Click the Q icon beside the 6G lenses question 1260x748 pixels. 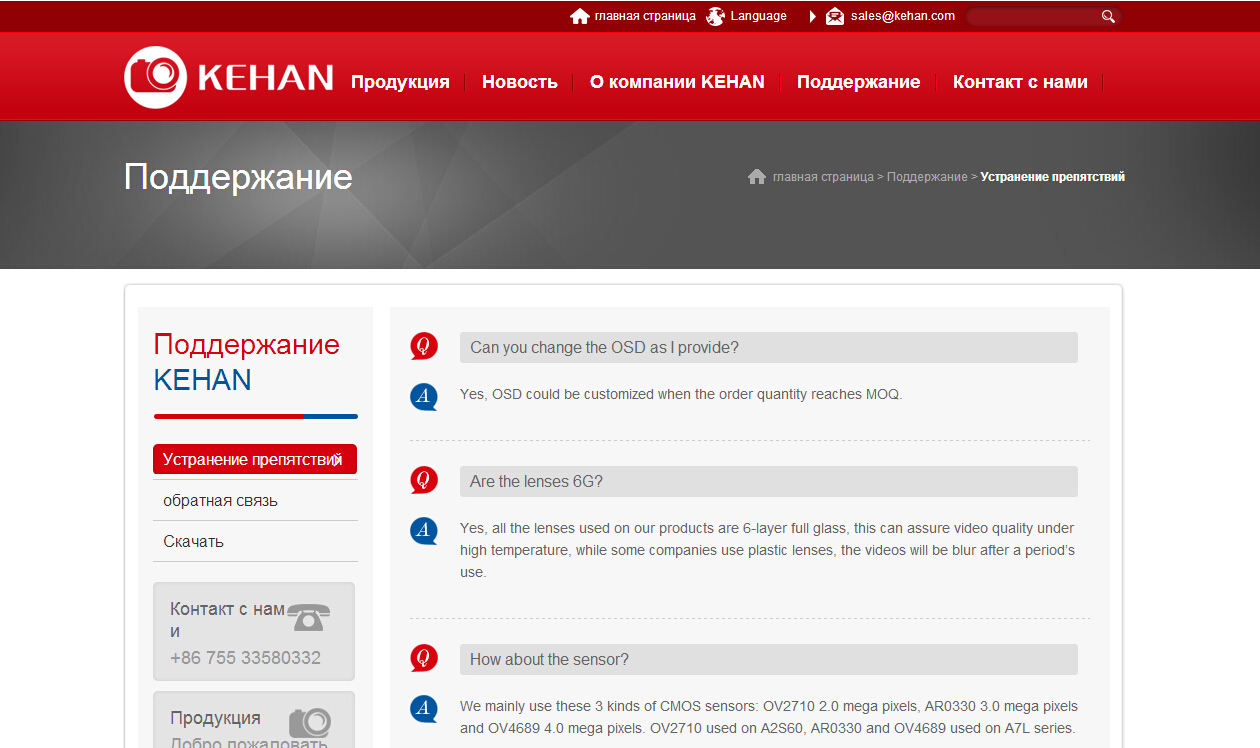[x=424, y=480]
